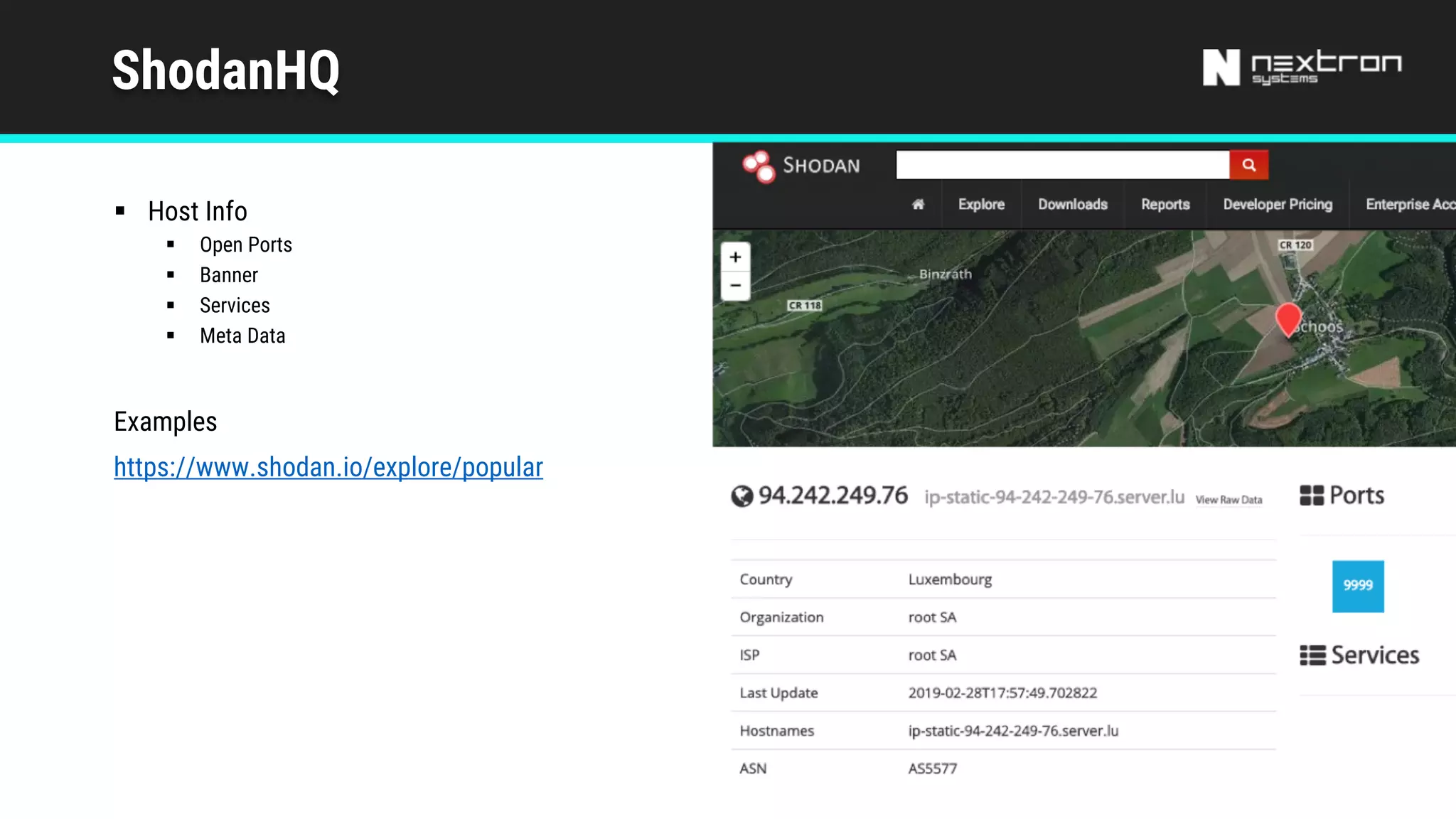Click the Services list icon
Image resolution: width=1456 pixels, height=819 pixels.
click(1312, 655)
